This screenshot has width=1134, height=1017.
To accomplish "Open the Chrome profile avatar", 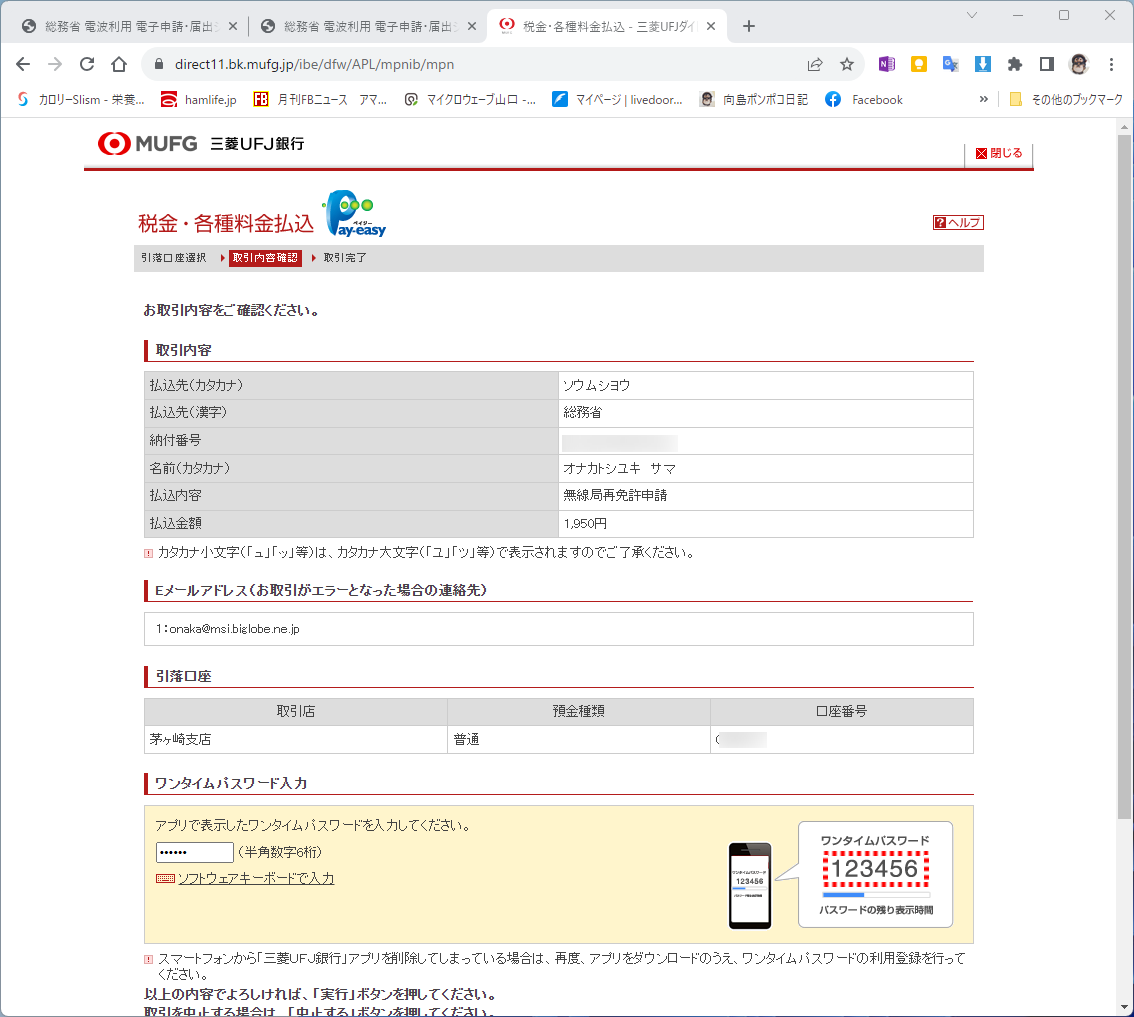I will [1079, 64].
